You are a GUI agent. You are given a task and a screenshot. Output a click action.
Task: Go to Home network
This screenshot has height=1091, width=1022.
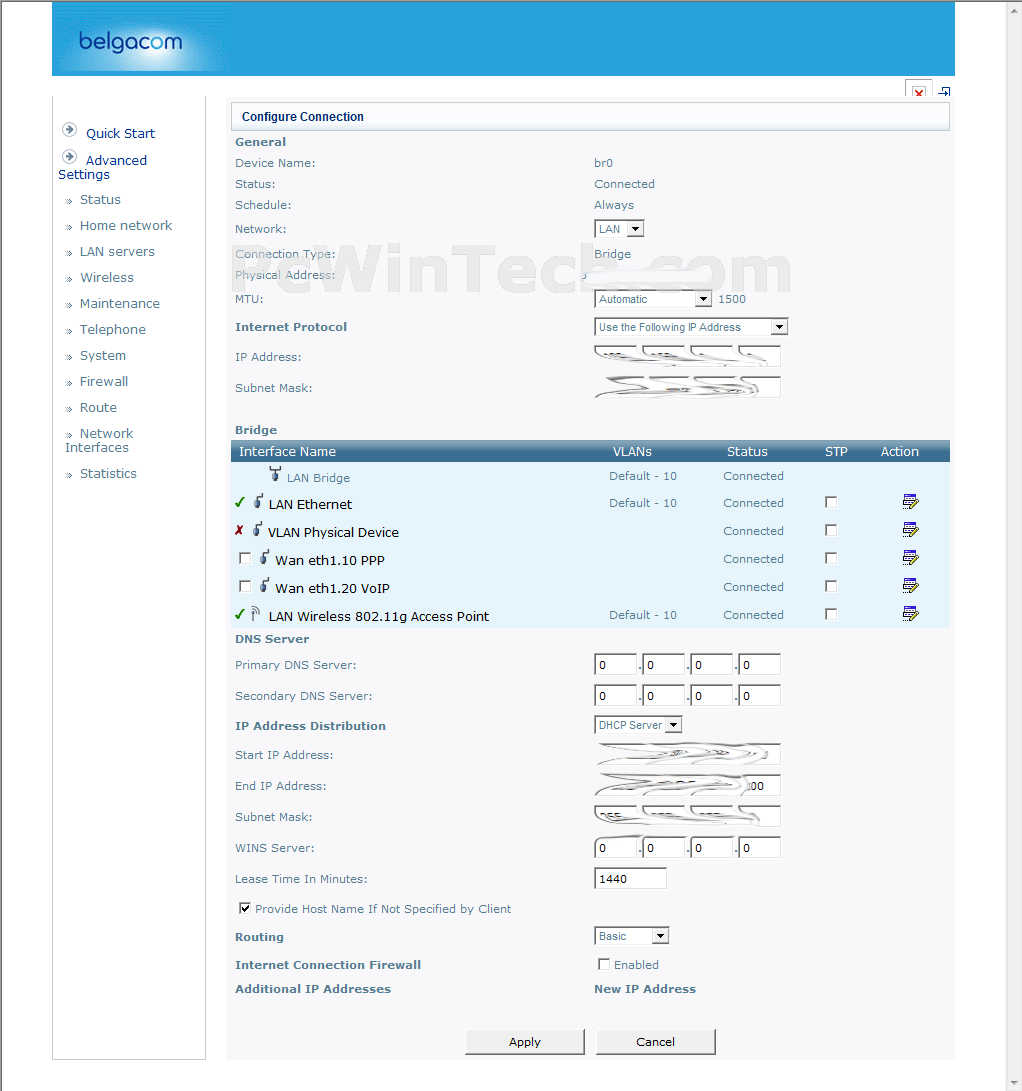point(126,225)
